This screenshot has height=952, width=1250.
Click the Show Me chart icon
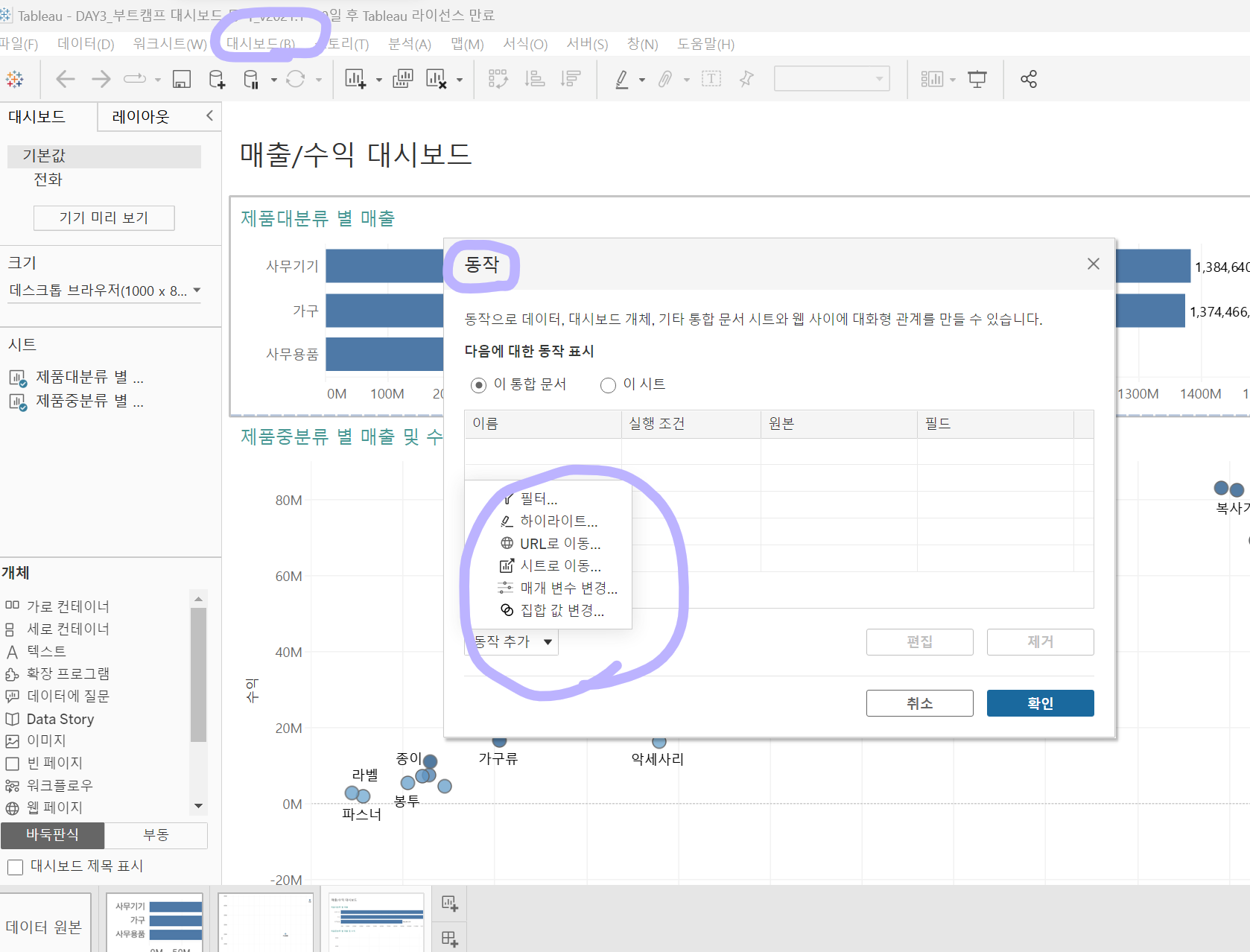(932, 79)
